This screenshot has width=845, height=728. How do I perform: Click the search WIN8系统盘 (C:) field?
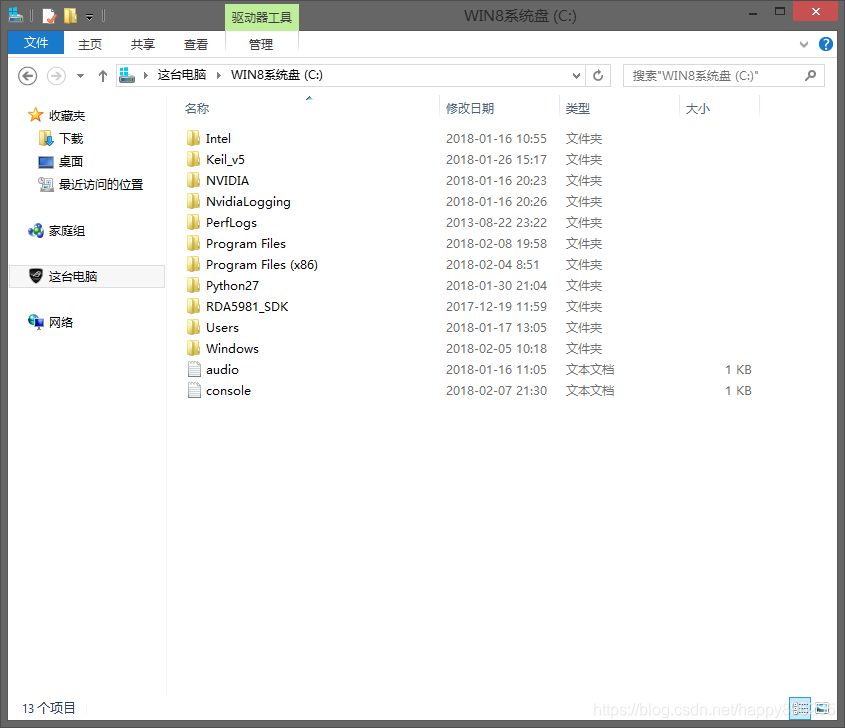point(724,75)
